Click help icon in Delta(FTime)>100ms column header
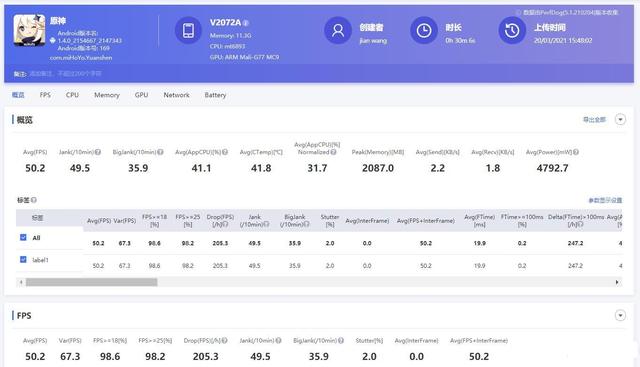640x367 pixels. [581, 224]
